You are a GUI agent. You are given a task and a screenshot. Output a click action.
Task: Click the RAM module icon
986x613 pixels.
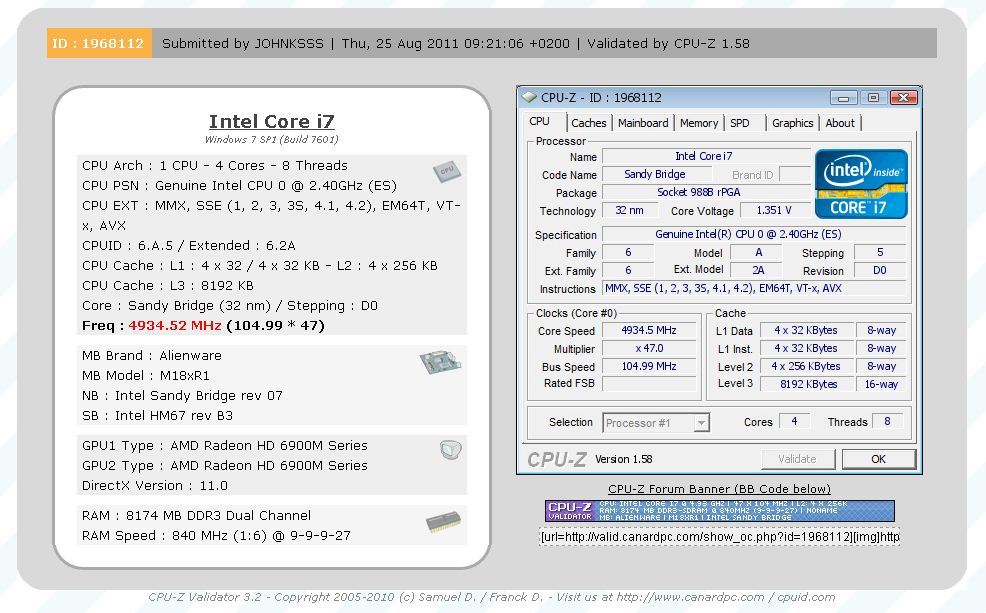pyautogui.click(x=443, y=522)
